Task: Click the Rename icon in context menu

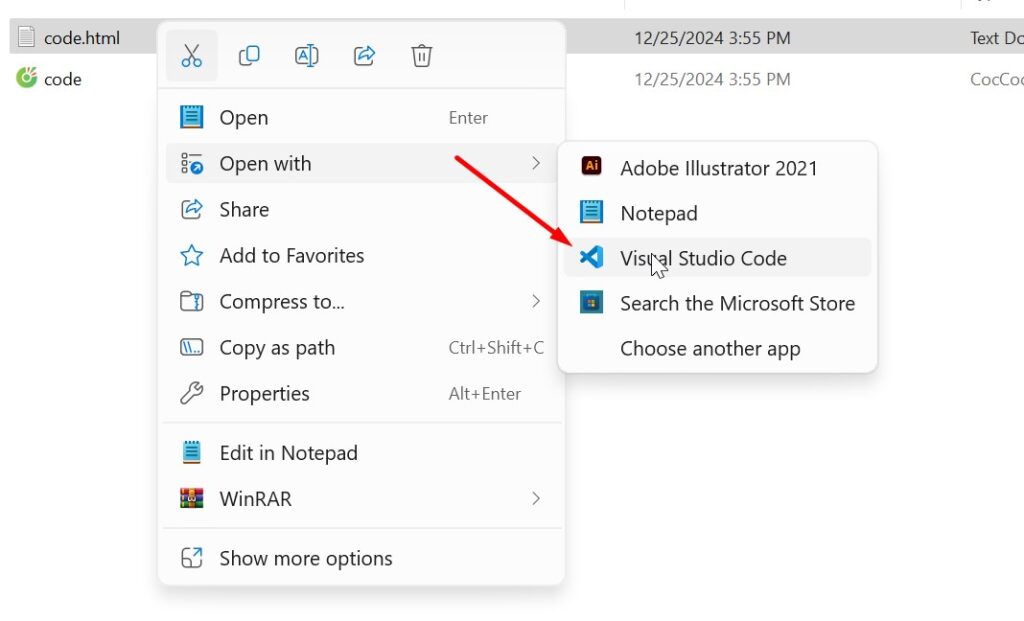Action: pos(307,56)
